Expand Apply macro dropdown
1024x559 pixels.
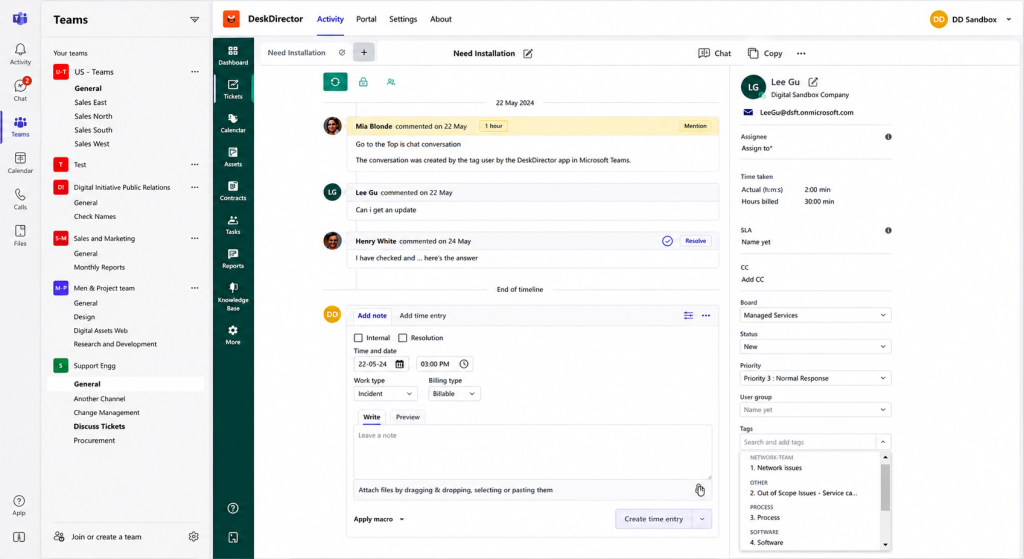click(379, 519)
